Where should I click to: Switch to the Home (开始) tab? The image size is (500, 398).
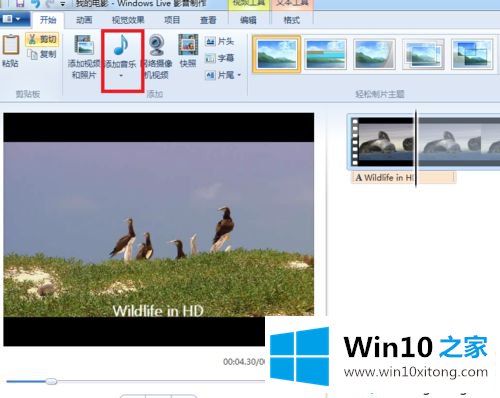point(48,20)
